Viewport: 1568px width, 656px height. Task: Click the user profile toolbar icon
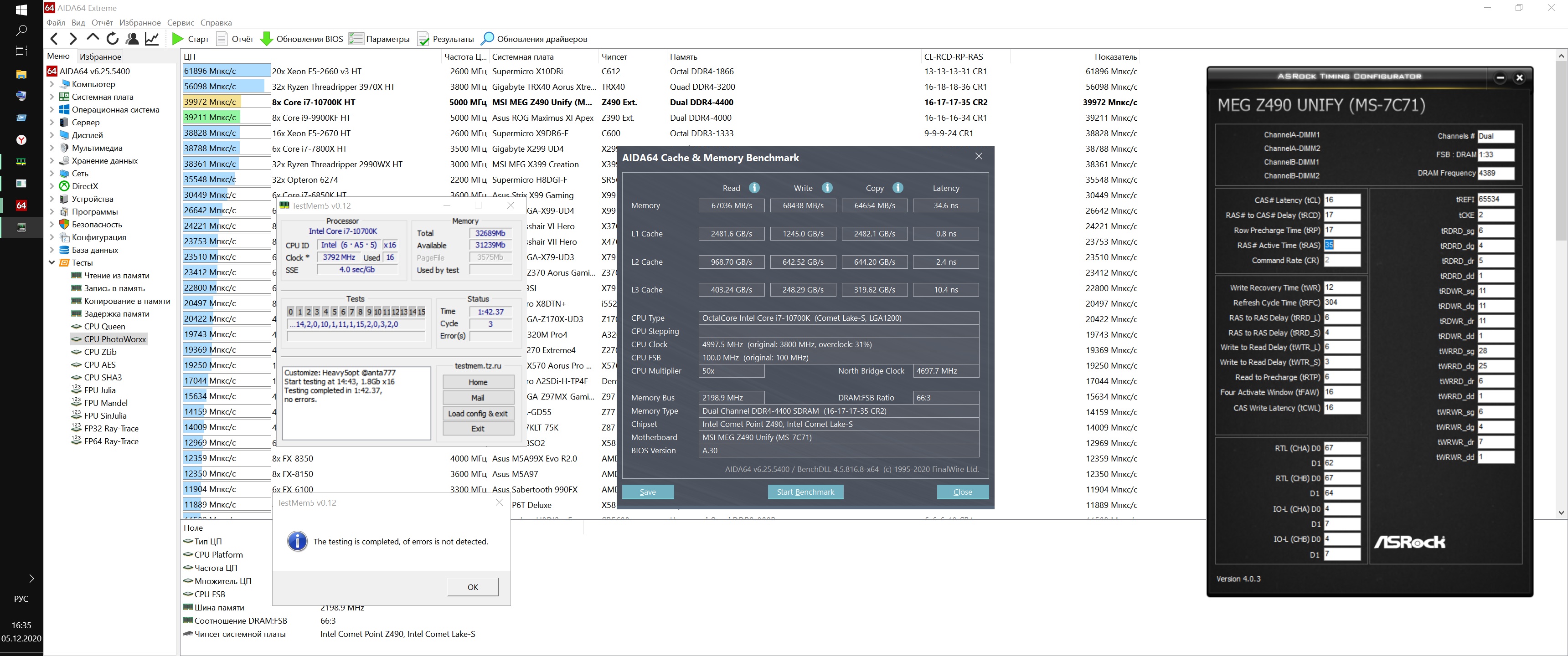click(132, 39)
